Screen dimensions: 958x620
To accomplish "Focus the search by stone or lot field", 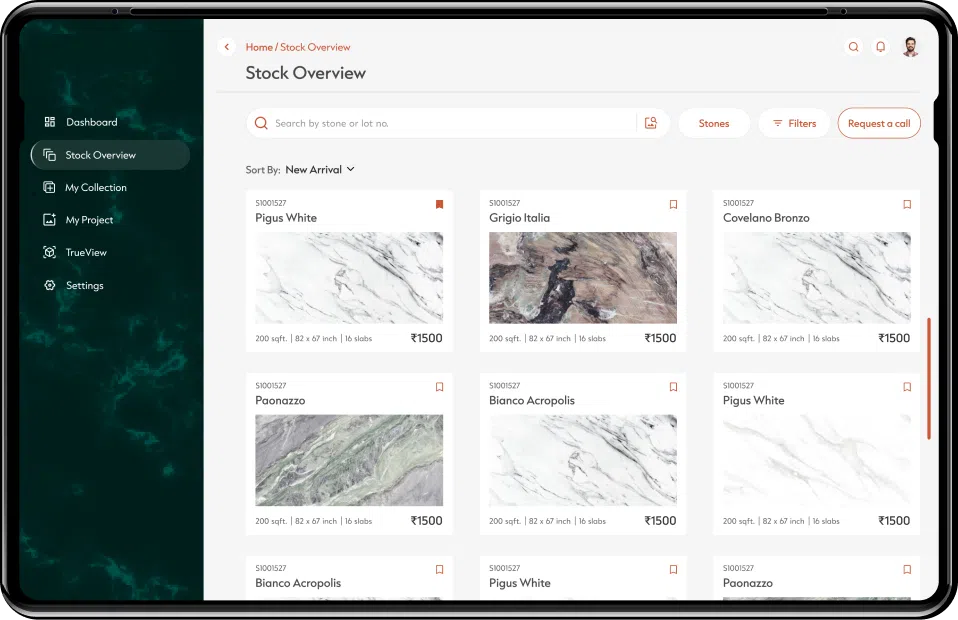I will pyautogui.click(x=450, y=124).
